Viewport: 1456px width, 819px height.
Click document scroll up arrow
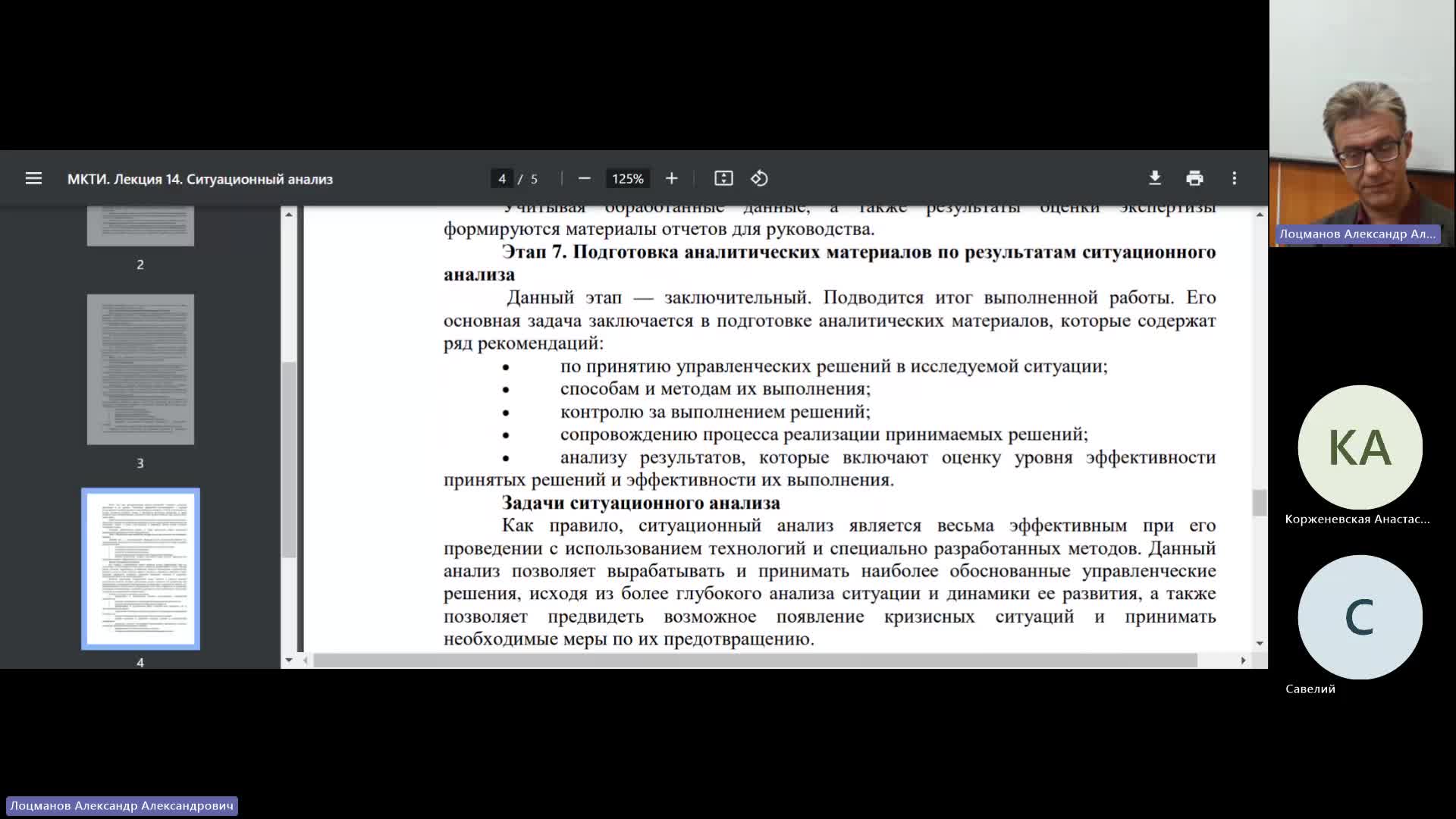(1260, 215)
